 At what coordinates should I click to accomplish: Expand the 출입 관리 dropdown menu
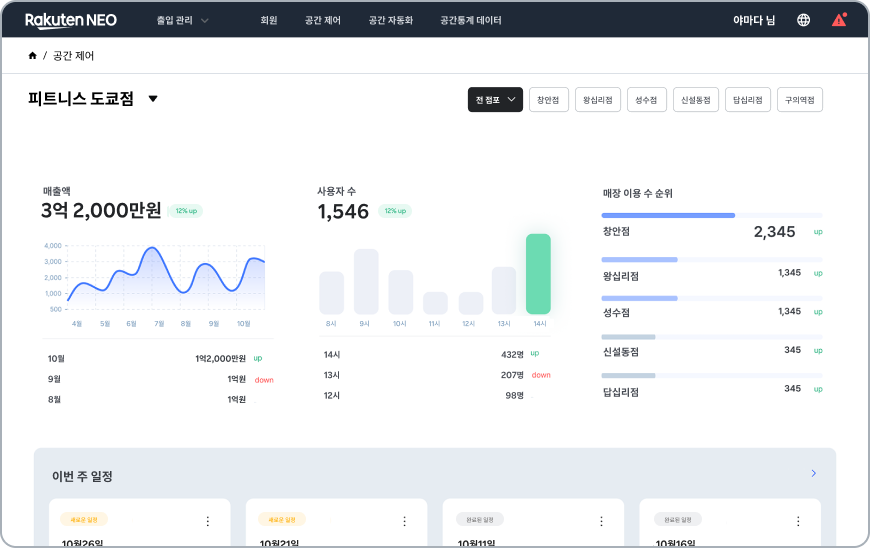click(x=183, y=20)
